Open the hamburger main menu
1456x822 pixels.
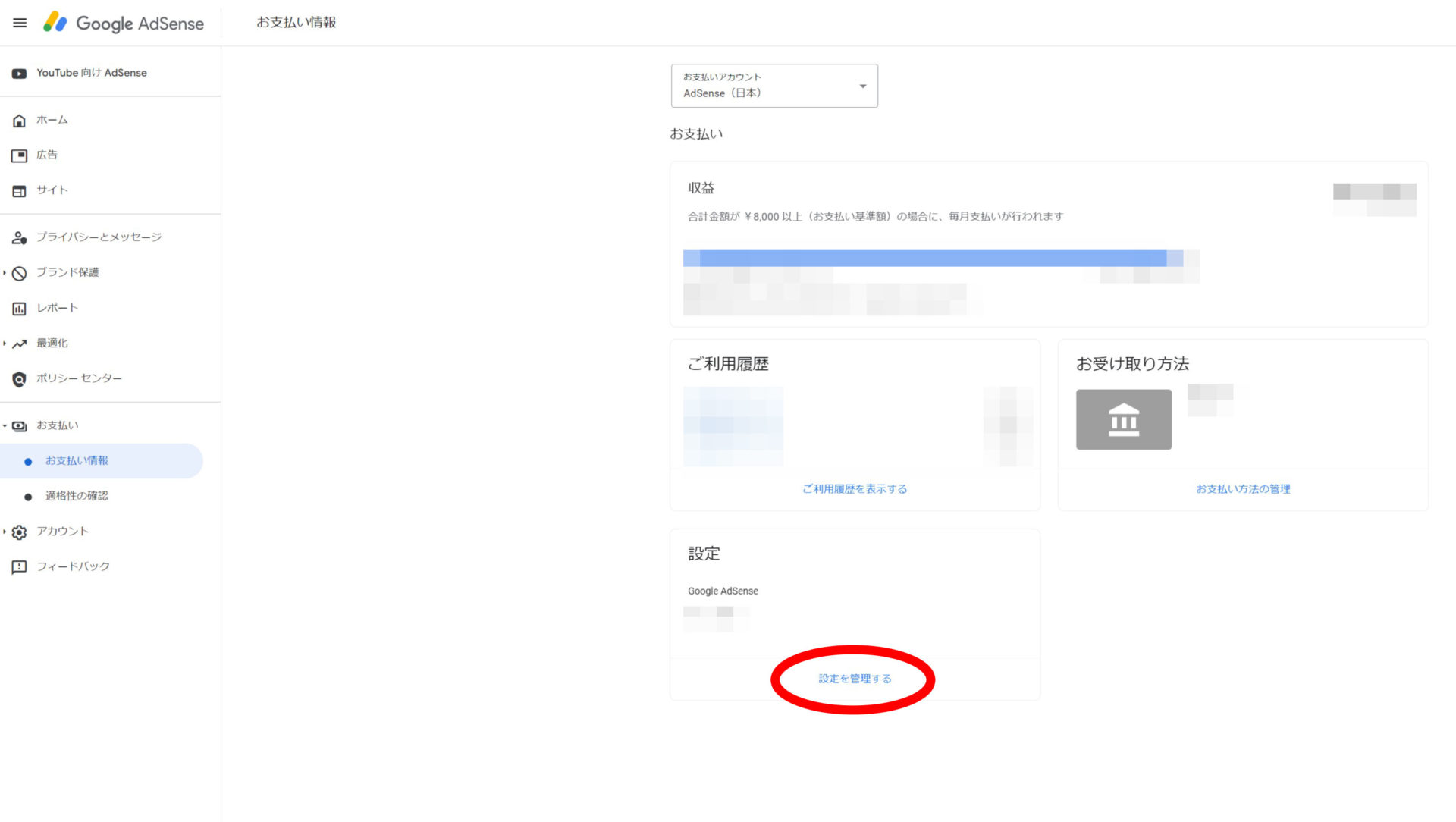pyautogui.click(x=20, y=23)
